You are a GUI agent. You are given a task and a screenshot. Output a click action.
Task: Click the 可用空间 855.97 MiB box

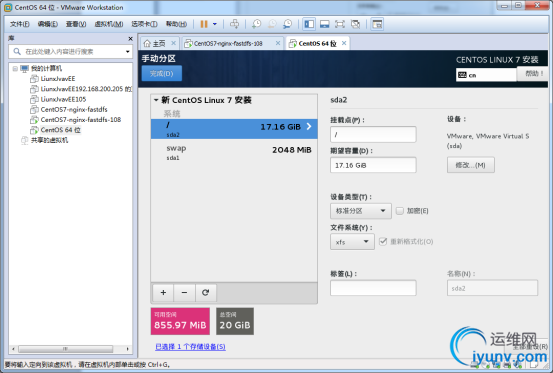[180, 321]
